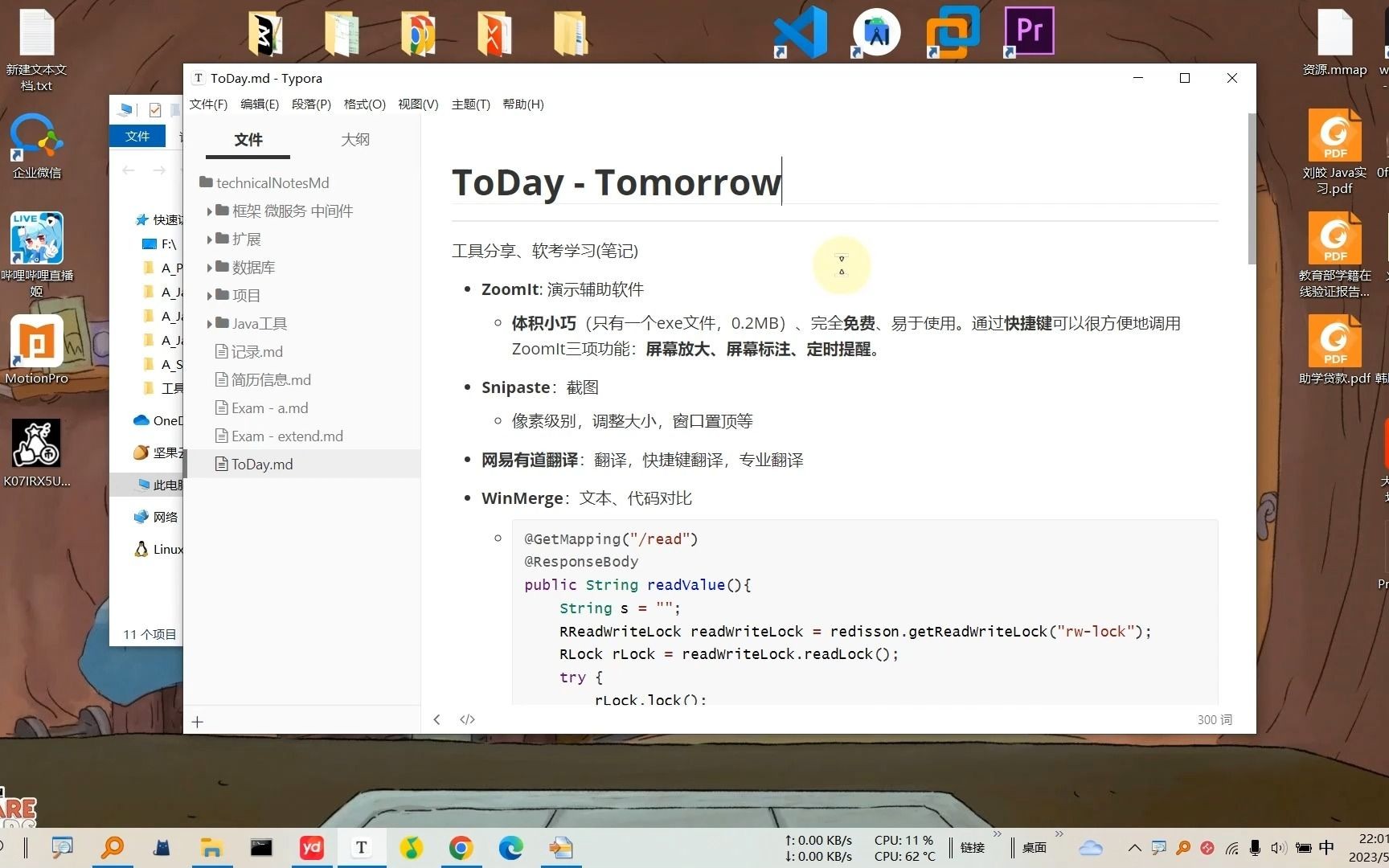
Task: Click the ToDay - Tomorrow heading
Action: pos(617,183)
